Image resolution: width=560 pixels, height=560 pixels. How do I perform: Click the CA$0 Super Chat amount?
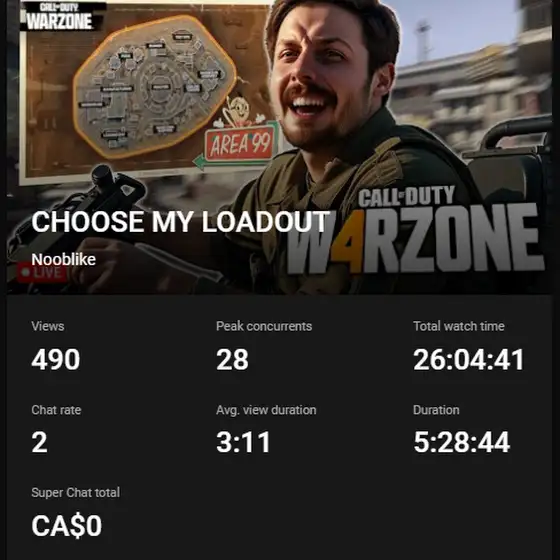[67, 526]
